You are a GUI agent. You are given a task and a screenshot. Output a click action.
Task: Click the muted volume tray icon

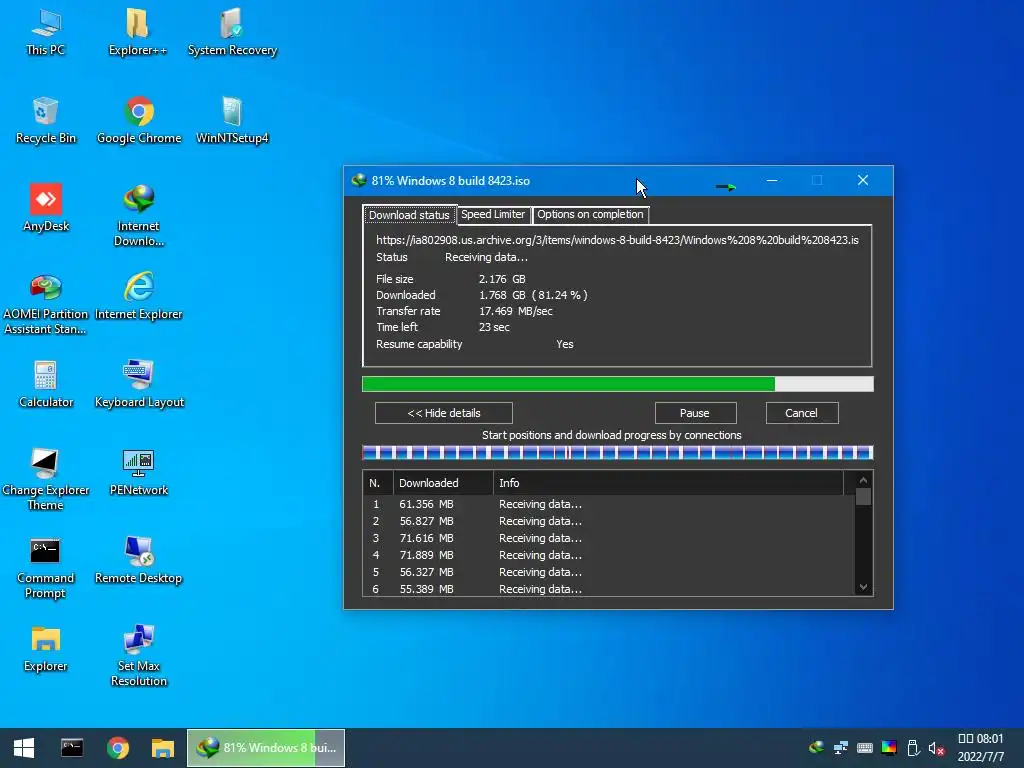pyautogui.click(x=936, y=748)
